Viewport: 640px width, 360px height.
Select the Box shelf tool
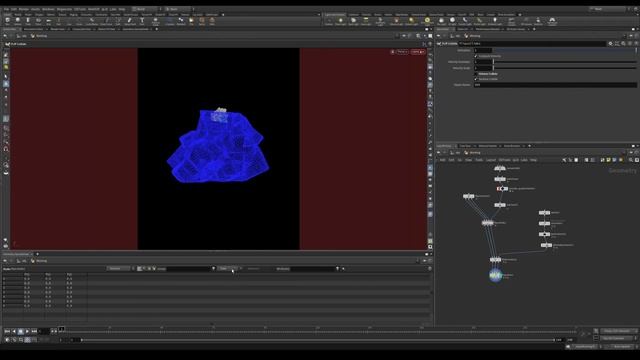(7, 21)
